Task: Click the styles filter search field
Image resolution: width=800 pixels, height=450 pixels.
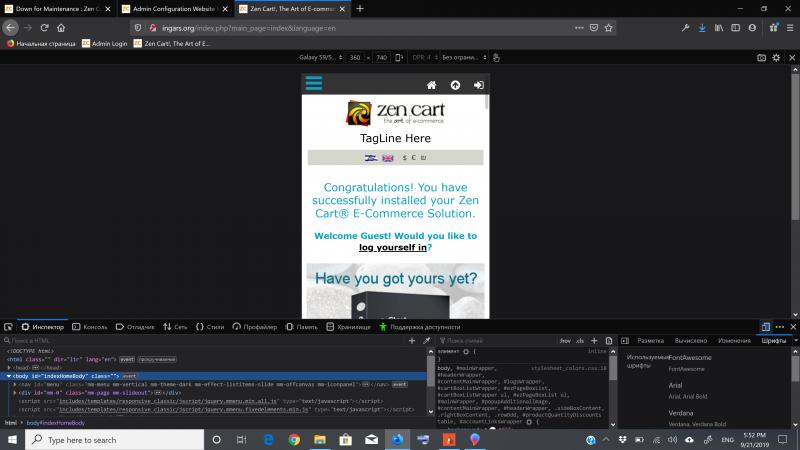Action: click(497, 340)
